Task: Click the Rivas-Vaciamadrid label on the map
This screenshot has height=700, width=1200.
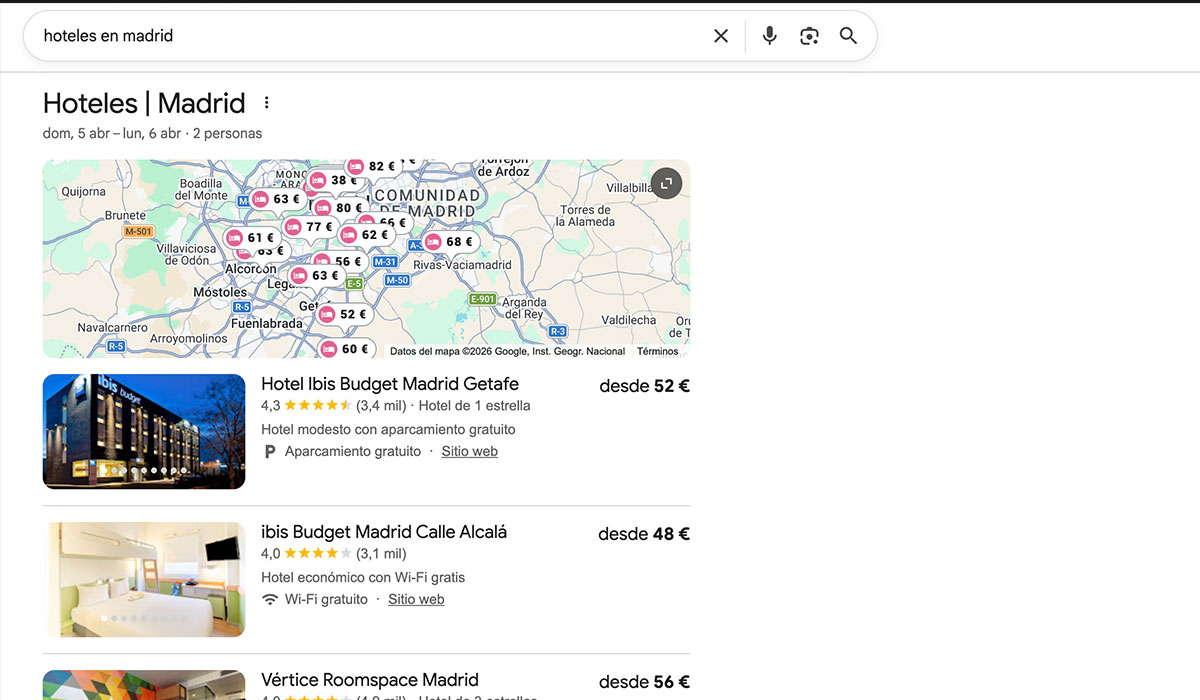Action: [462, 265]
